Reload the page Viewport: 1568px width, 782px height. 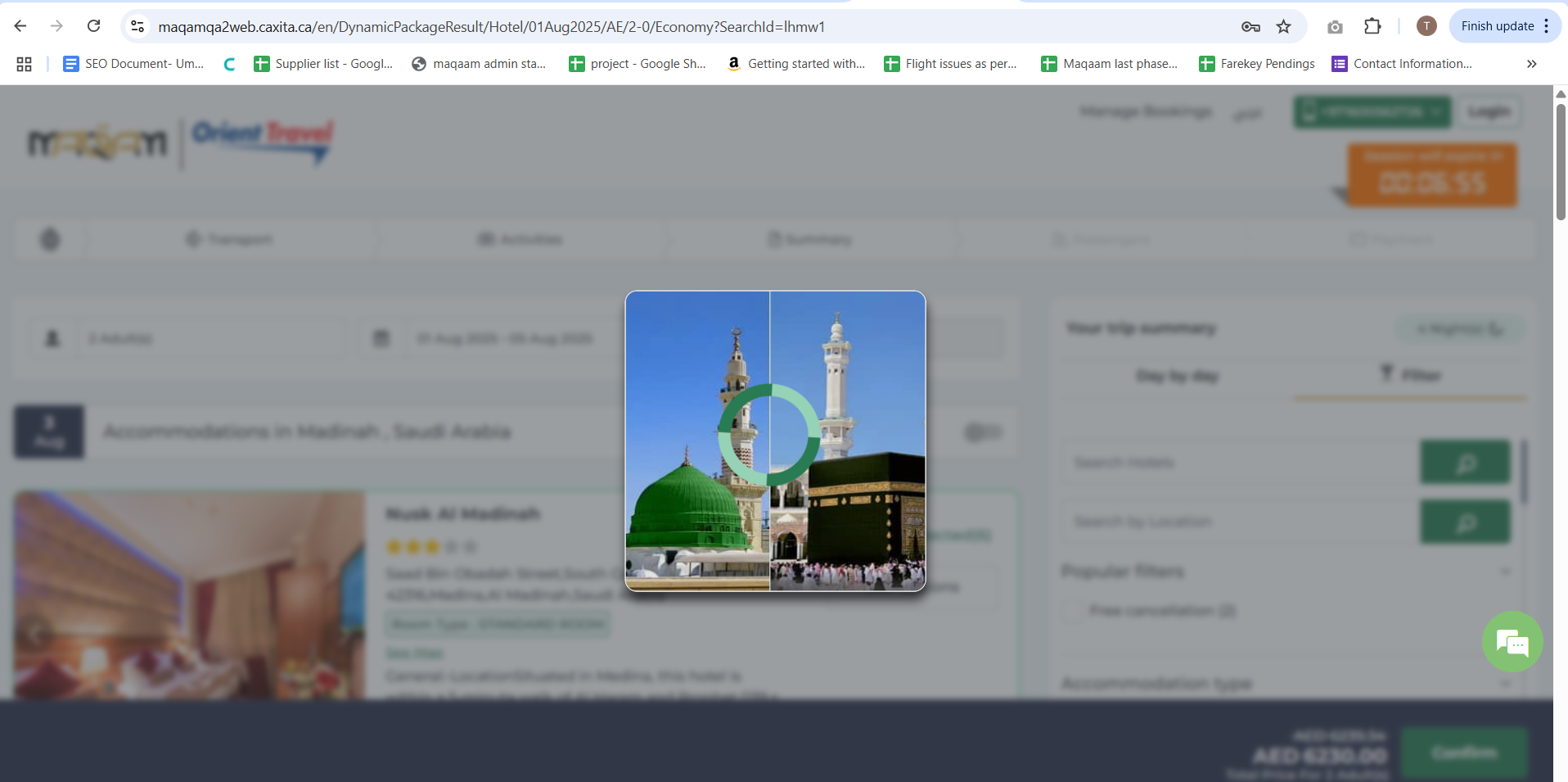tap(94, 26)
